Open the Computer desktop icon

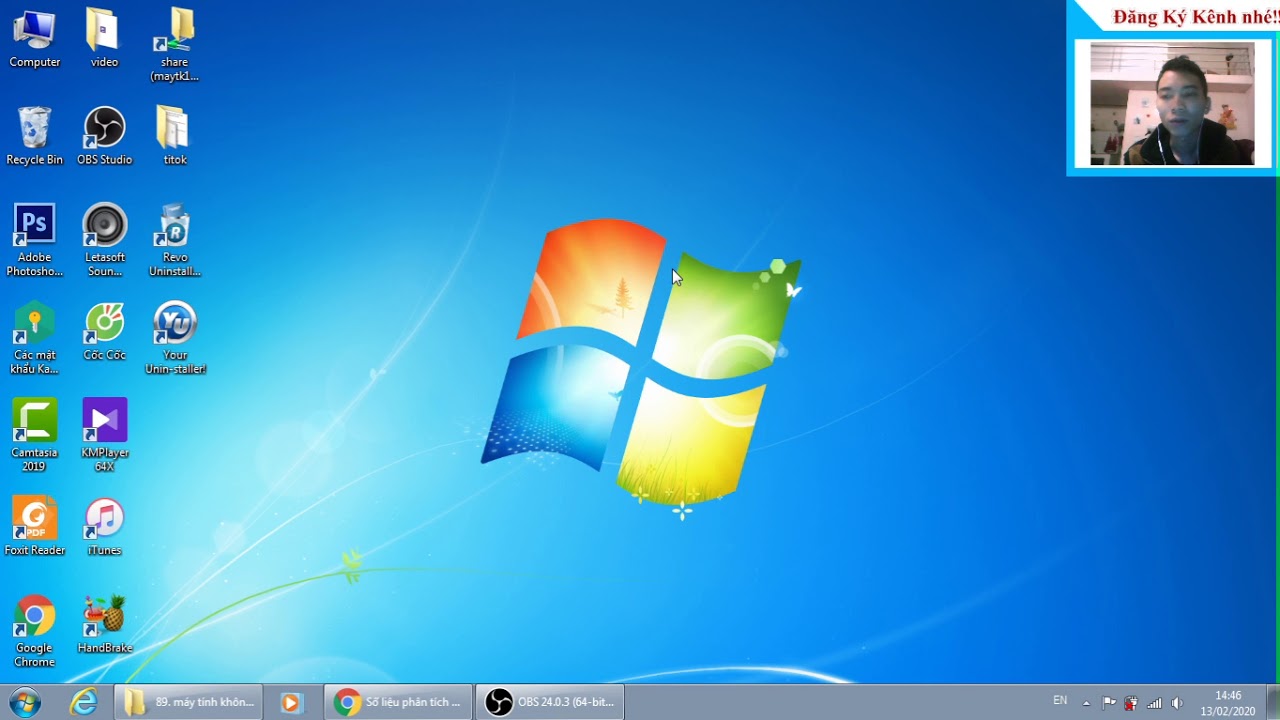(x=34, y=38)
